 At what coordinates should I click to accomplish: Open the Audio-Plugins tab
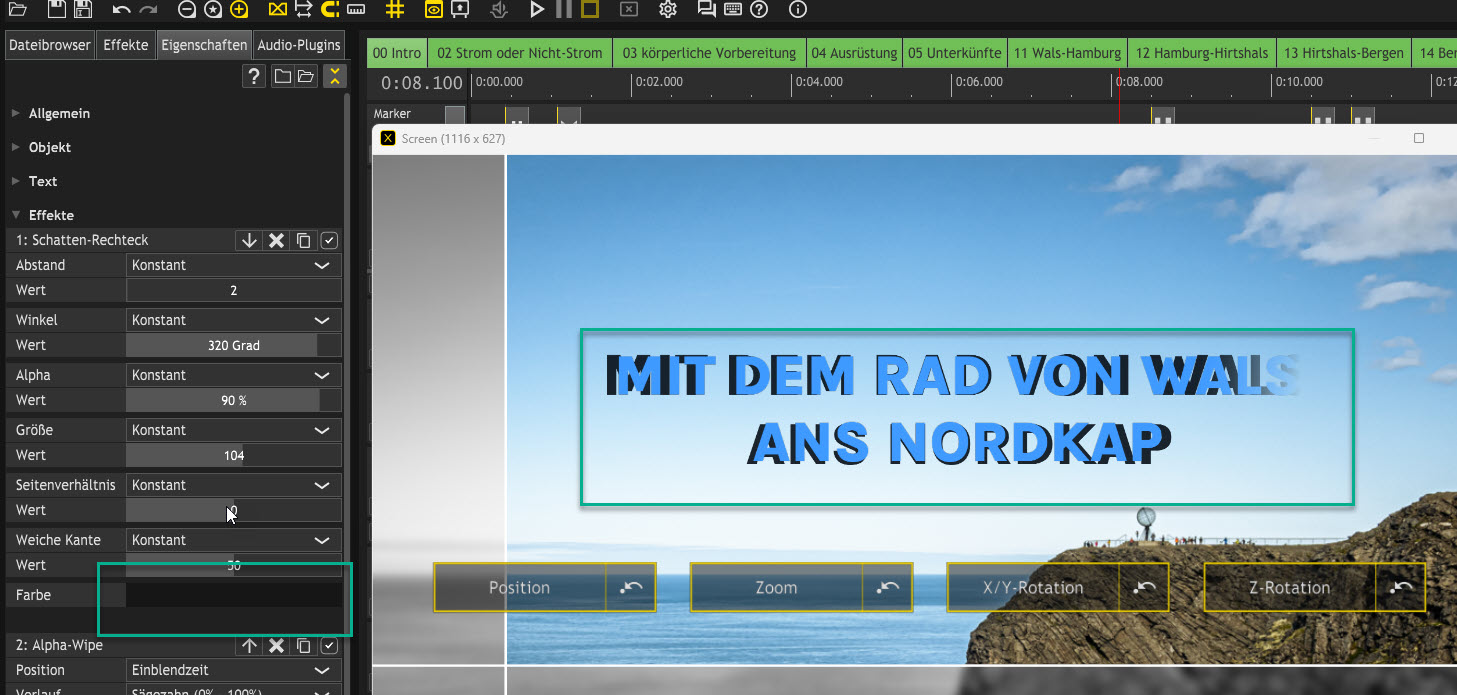[298, 45]
